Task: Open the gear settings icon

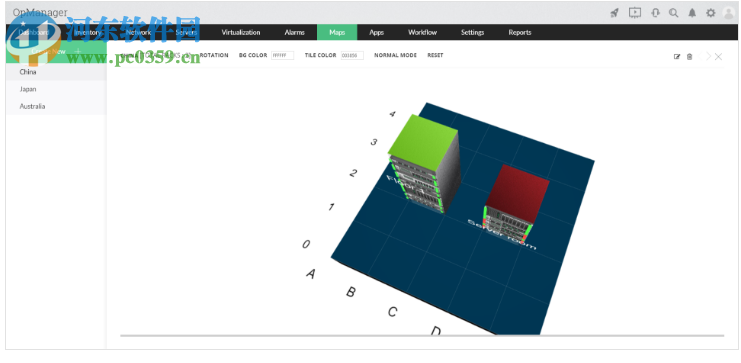Action: pos(710,13)
